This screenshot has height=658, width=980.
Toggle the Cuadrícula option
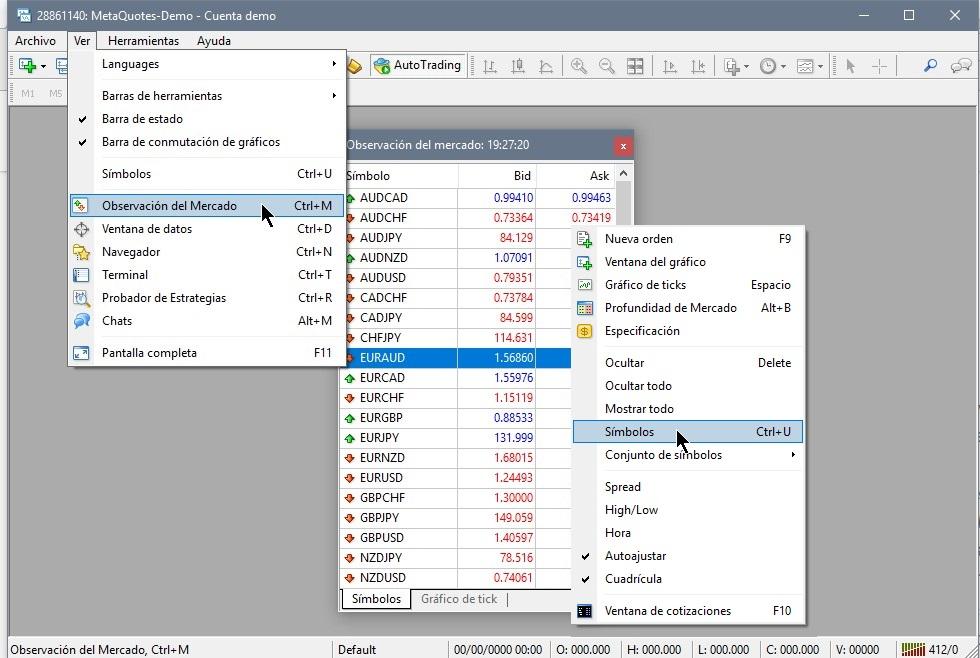[688, 579]
